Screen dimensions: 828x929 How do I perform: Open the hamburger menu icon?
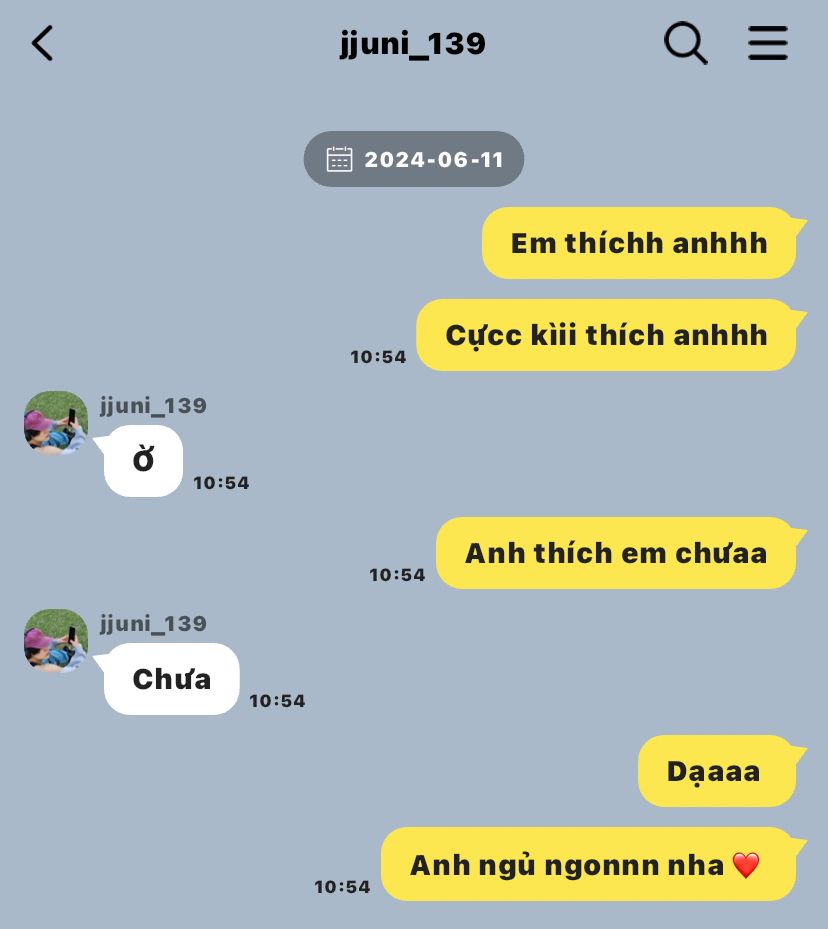pyautogui.click(x=768, y=43)
